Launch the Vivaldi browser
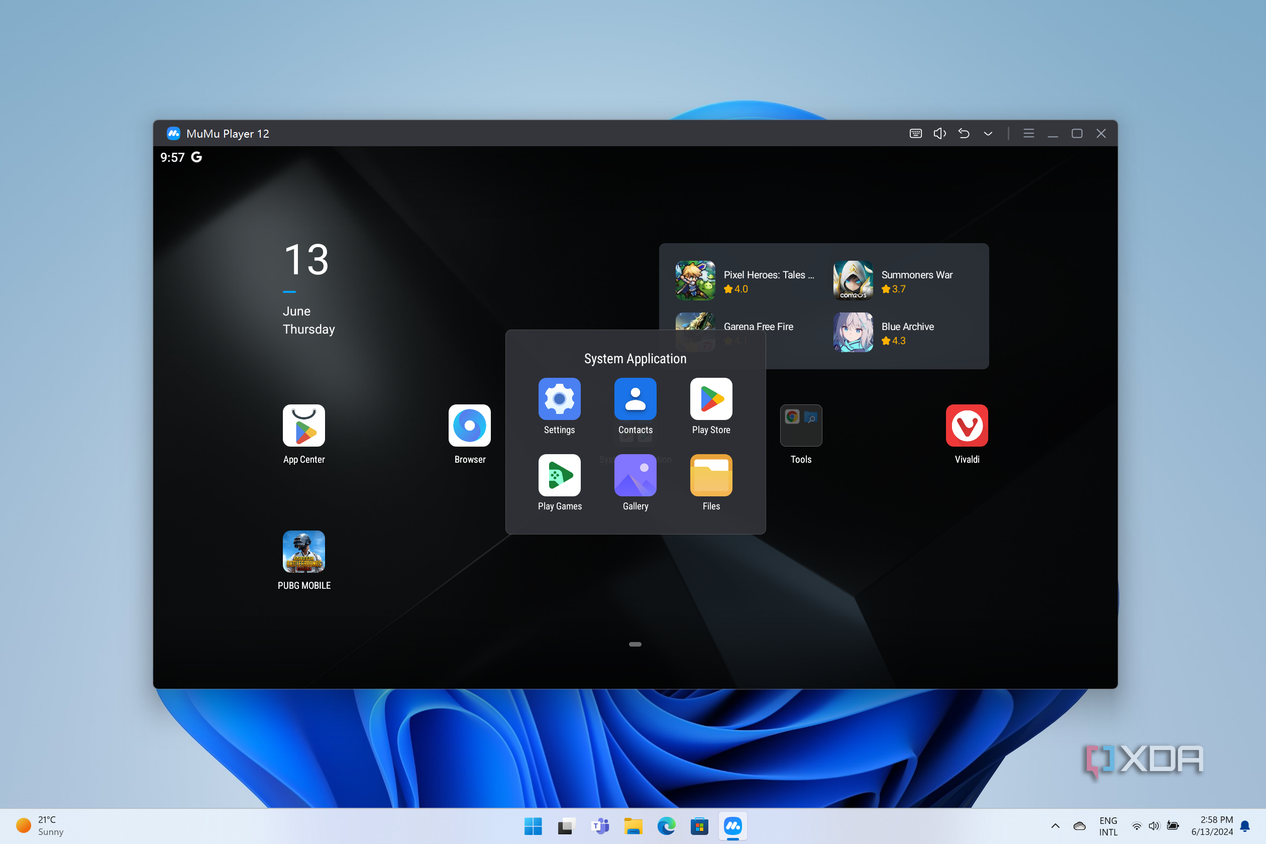Screen dimensions: 1266x844 pos(967,426)
